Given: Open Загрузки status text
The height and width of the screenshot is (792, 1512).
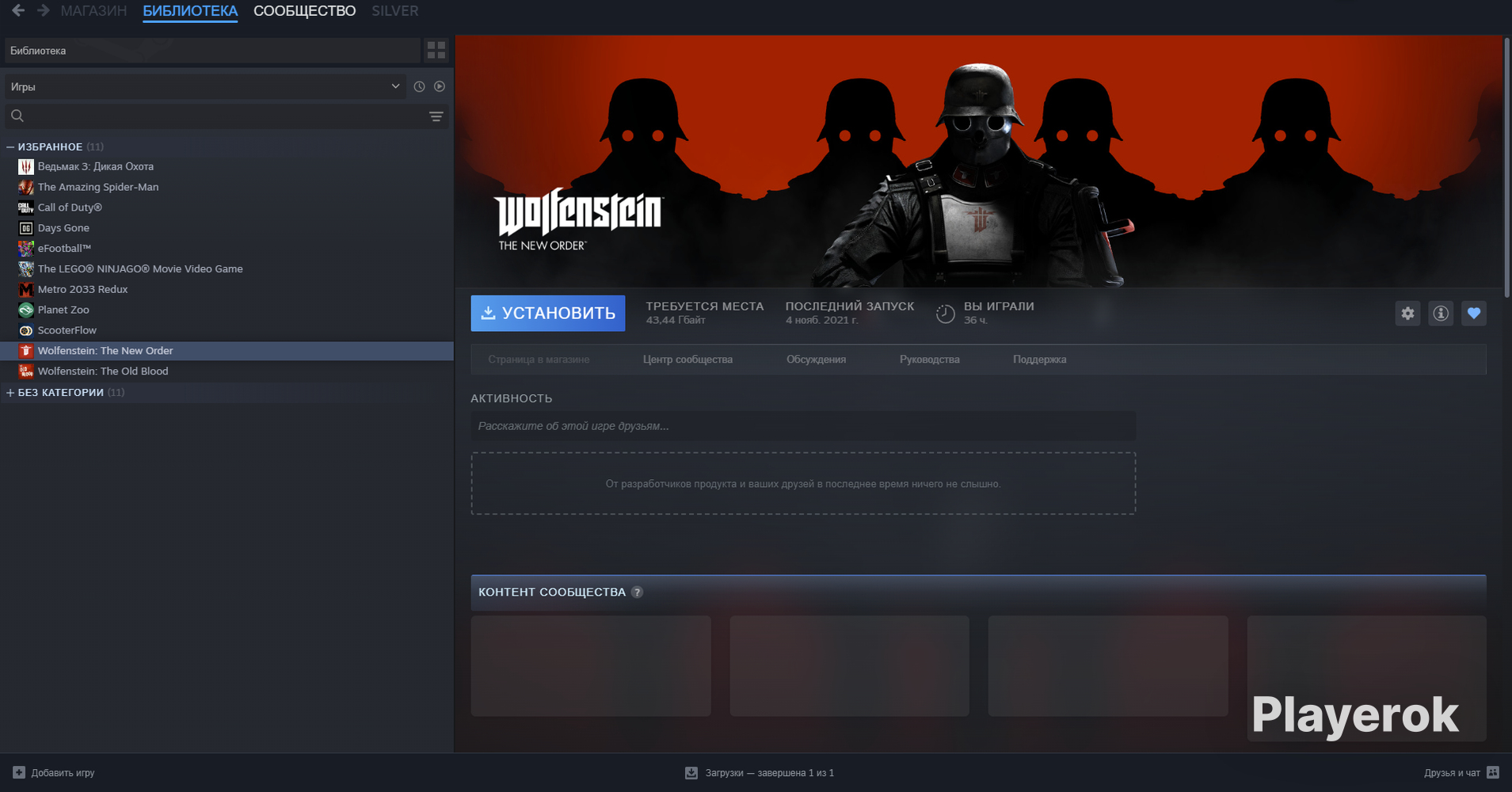Looking at the screenshot, I should tap(769, 773).
